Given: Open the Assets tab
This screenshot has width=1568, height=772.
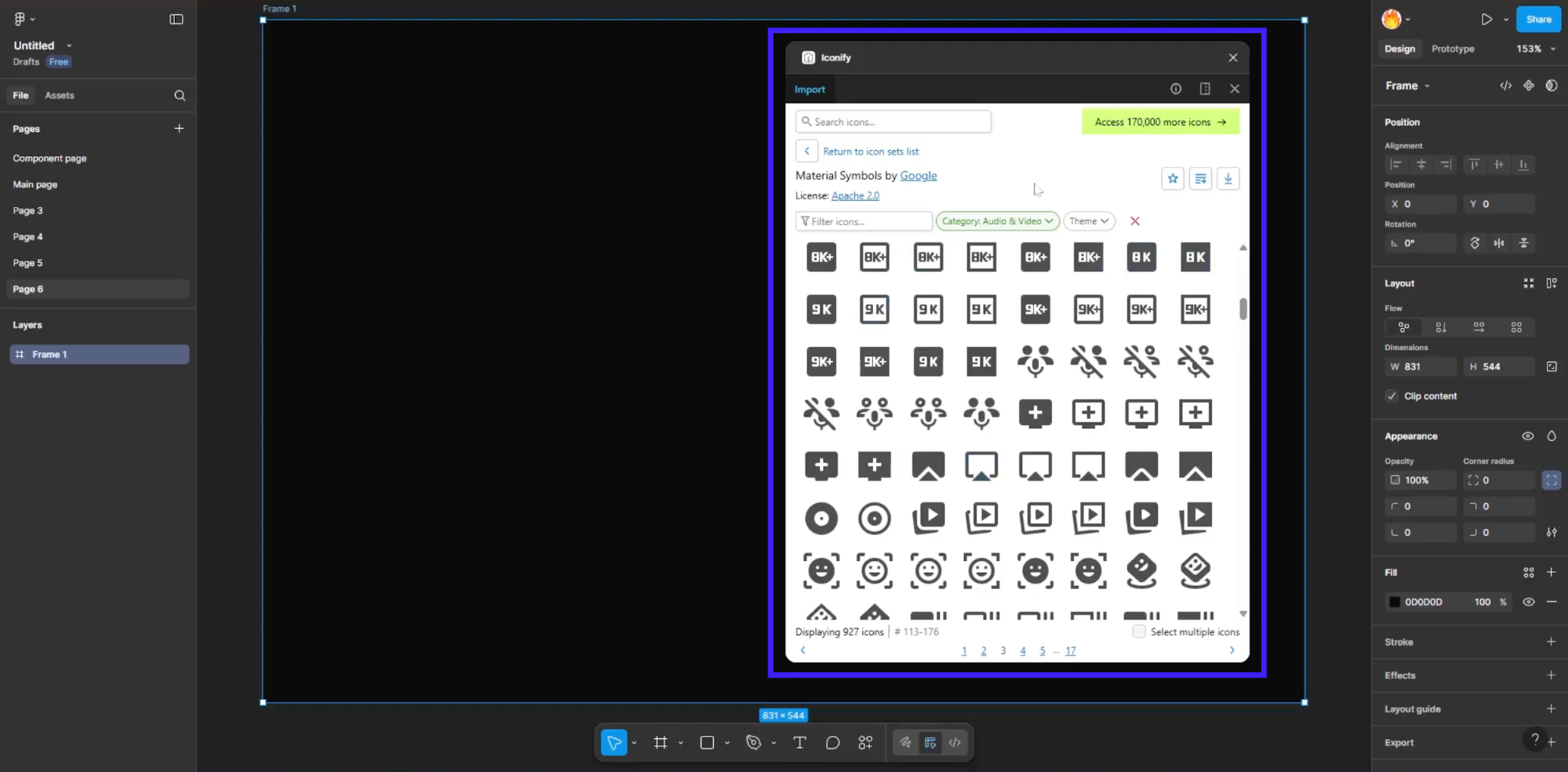Looking at the screenshot, I should point(60,96).
